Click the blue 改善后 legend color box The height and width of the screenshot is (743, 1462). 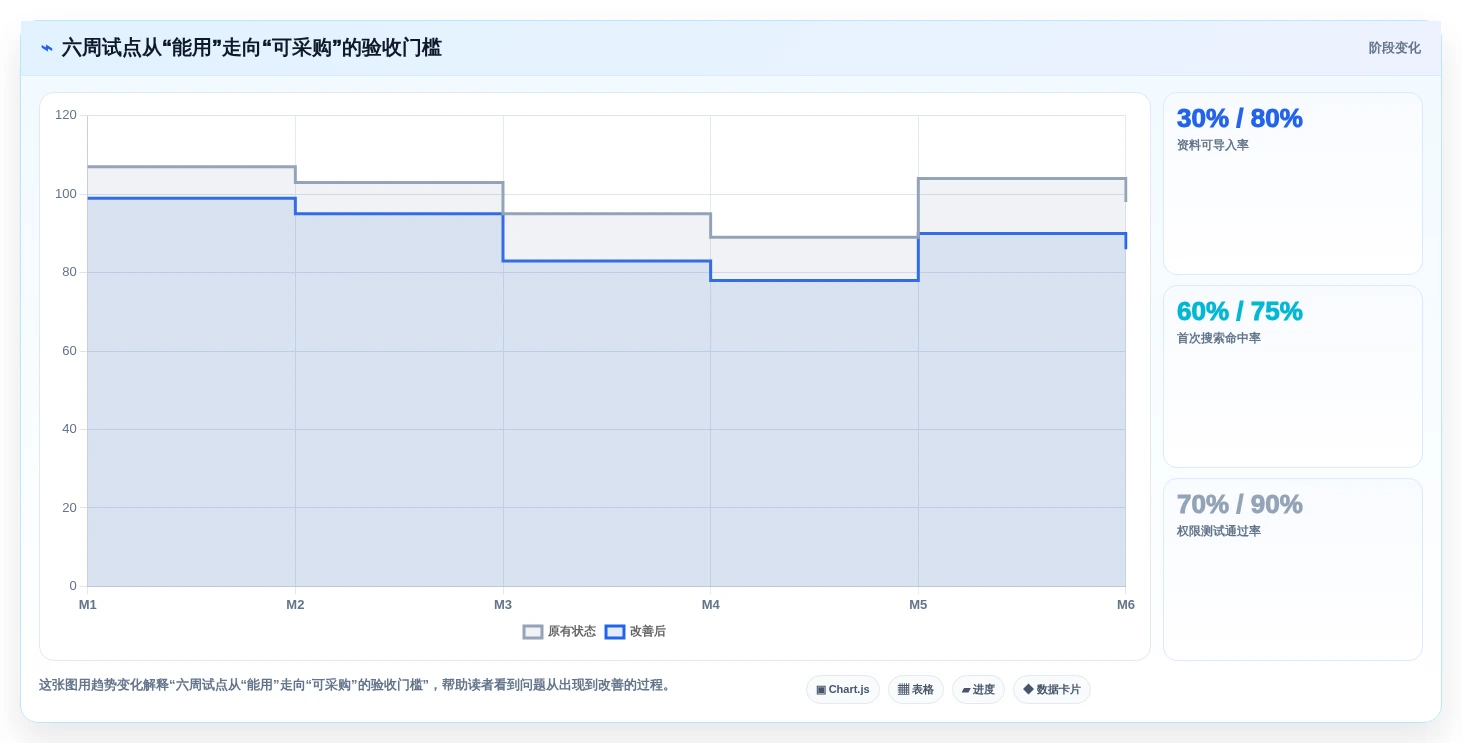[x=615, y=632]
